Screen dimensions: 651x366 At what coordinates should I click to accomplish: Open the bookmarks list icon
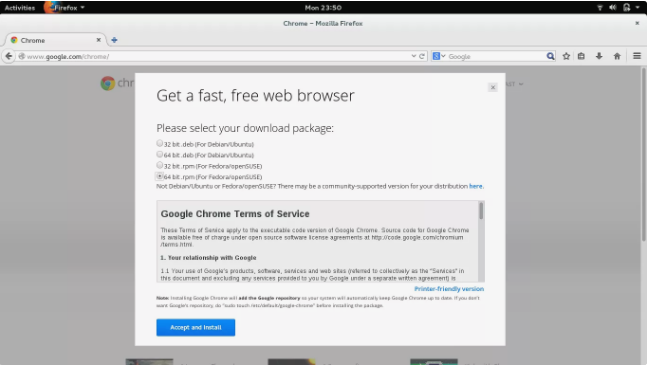(x=581, y=56)
